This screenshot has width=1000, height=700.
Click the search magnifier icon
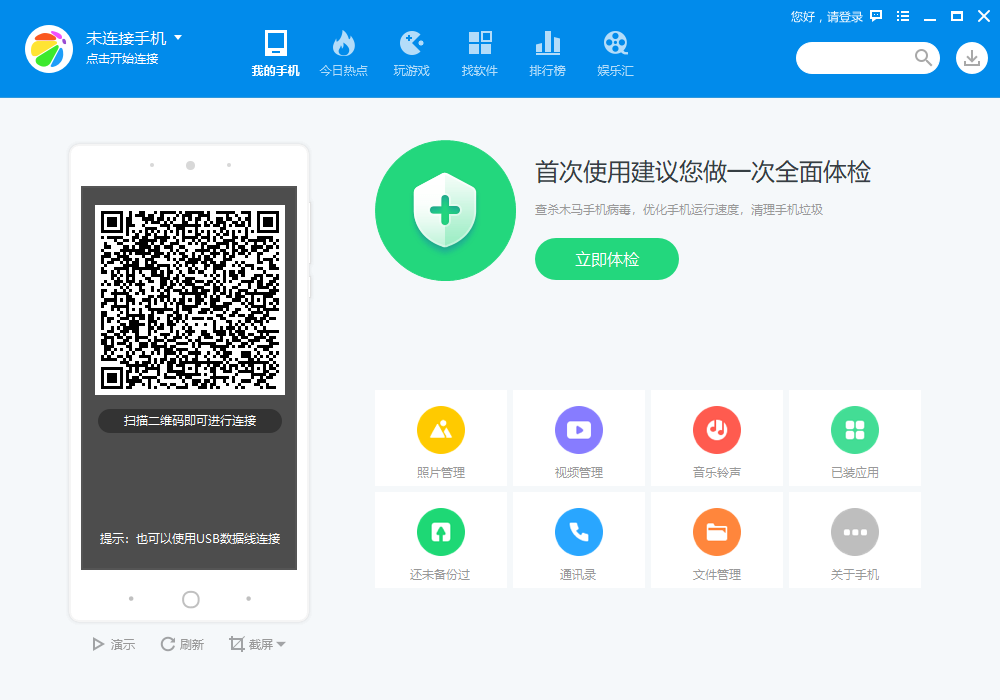(x=923, y=58)
